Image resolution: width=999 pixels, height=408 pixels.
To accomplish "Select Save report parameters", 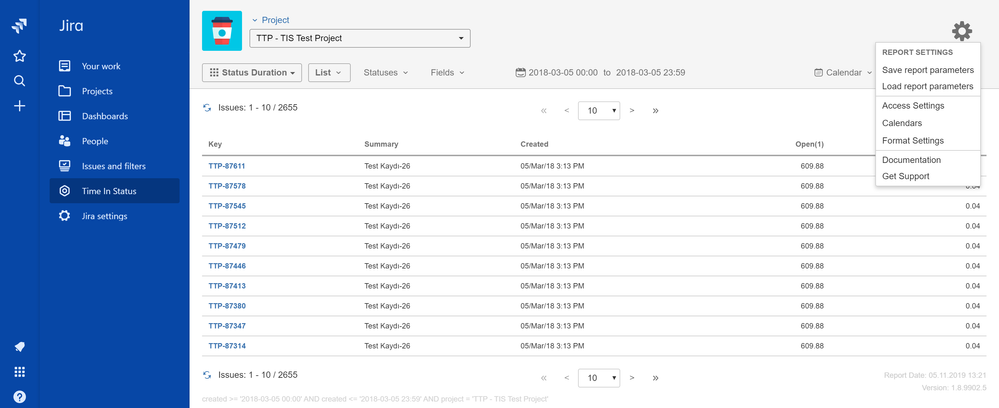I will click(928, 70).
